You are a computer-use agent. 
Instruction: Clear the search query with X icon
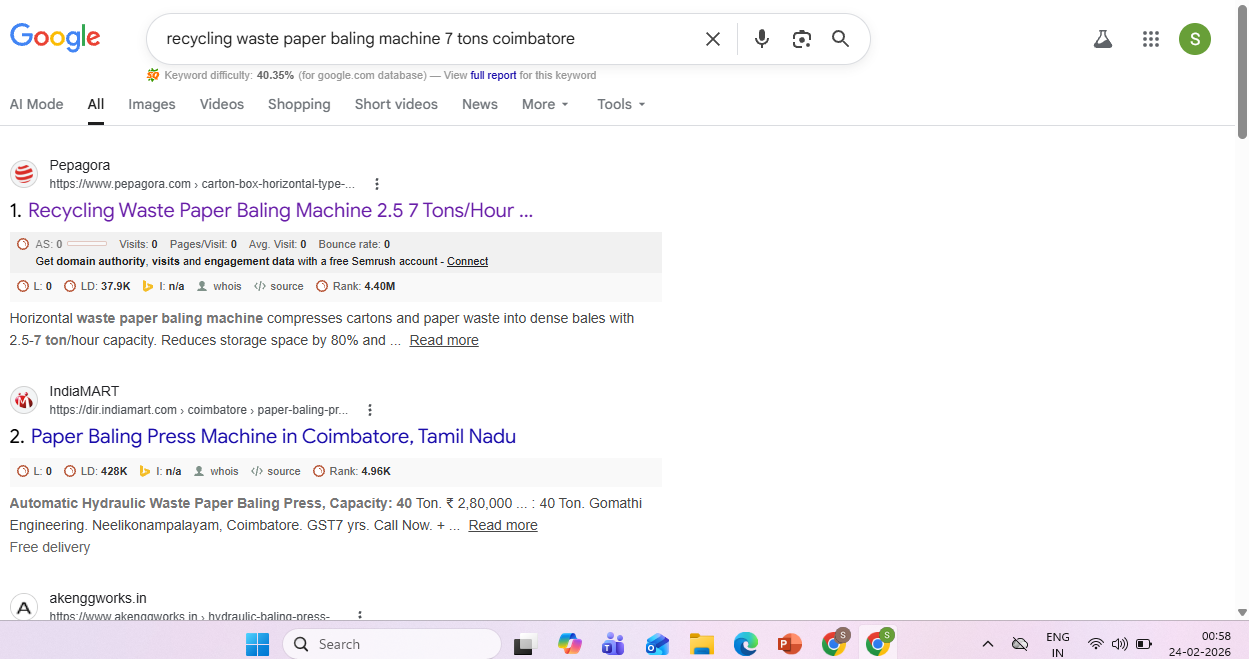713,39
